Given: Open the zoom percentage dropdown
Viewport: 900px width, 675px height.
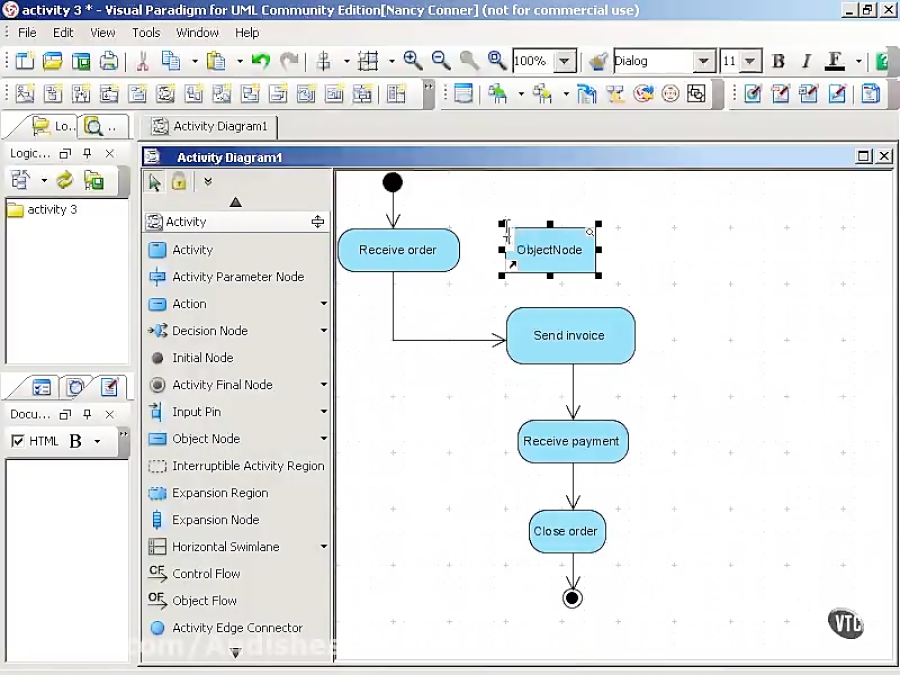Looking at the screenshot, I should pyautogui.click(x=565, y=62).
